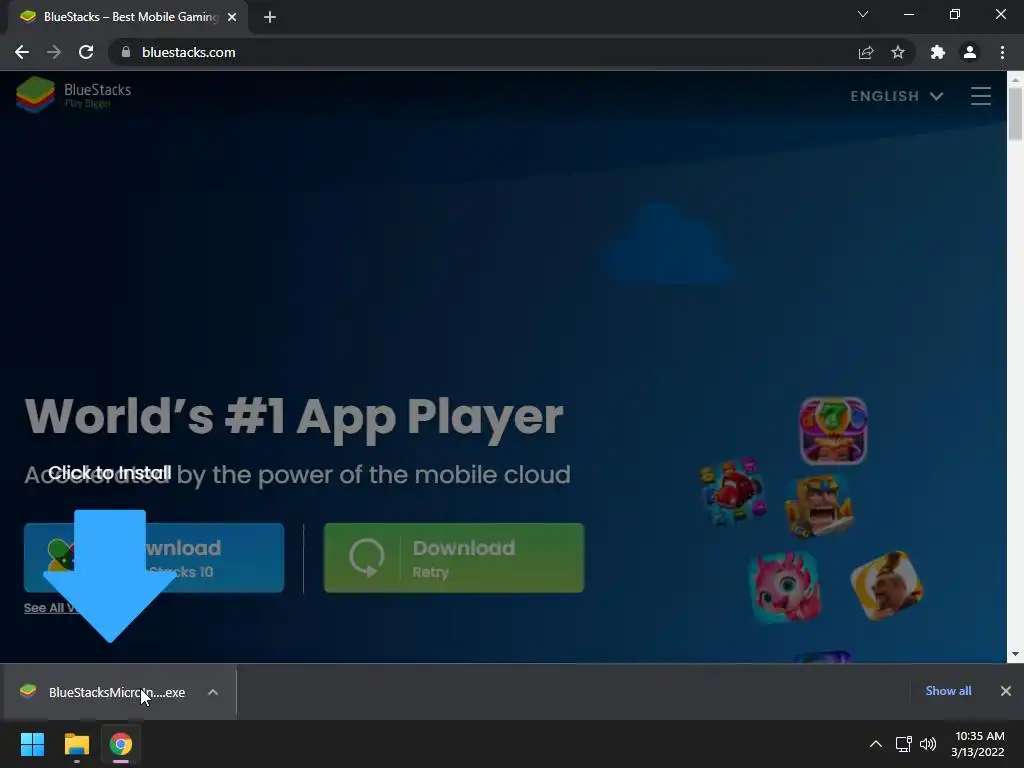Click the BlueStacks logo in the header
The image size is (1024, 768).
pos(74,95)
